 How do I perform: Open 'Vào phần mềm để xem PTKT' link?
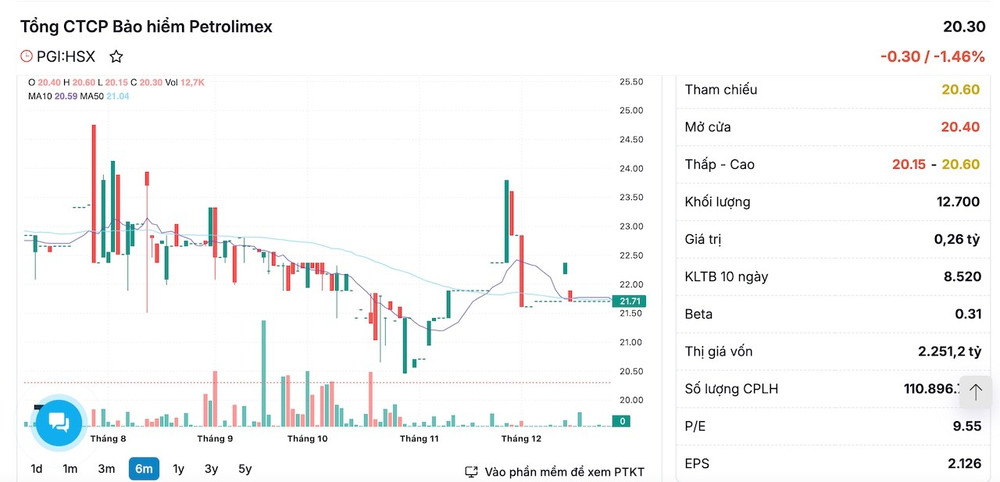(564, 471)
